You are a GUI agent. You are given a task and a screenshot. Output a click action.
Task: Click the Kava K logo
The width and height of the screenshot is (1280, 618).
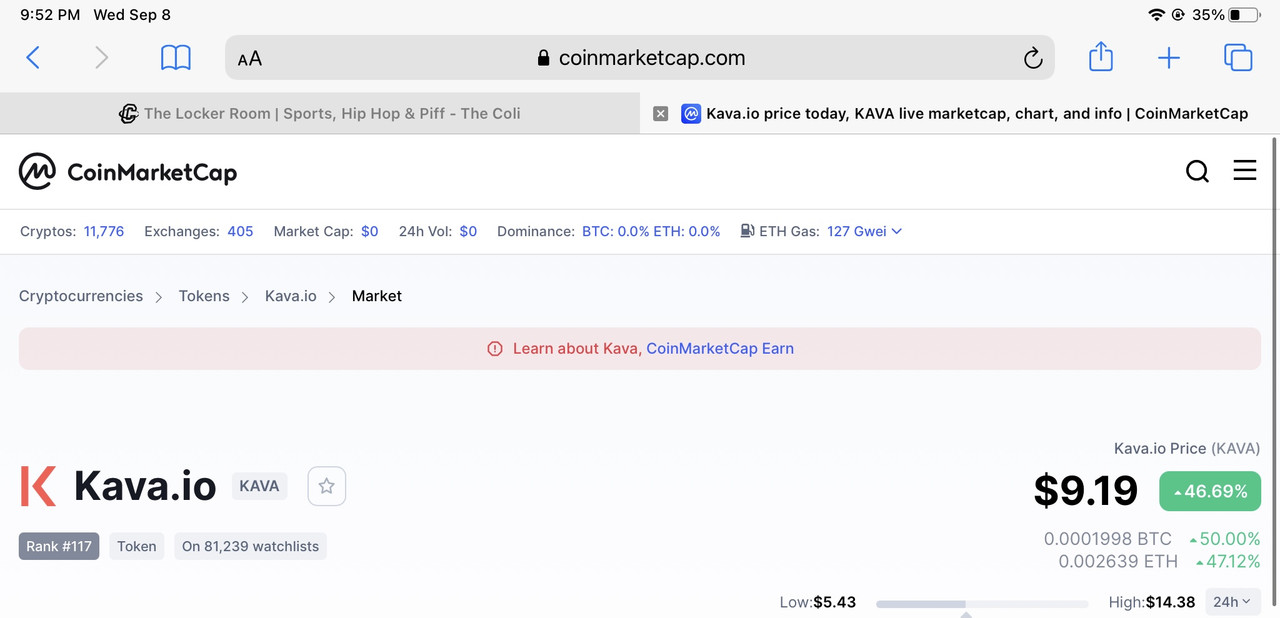[x=38, y=486]
